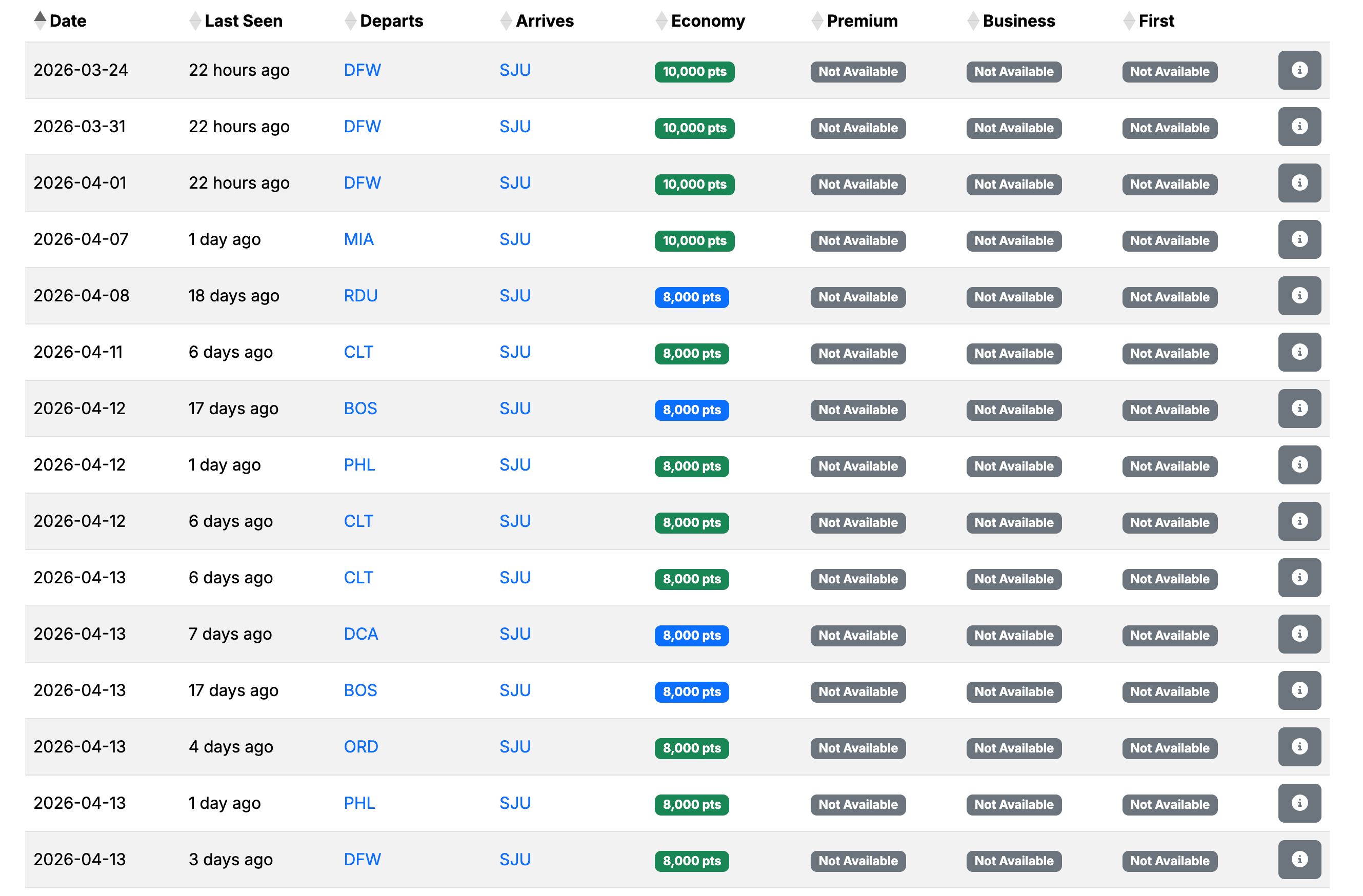Image resolution: width=1363 pixels, height=896 pixels.
Task: Click the RDU airport link
Action: coord(360,296)
